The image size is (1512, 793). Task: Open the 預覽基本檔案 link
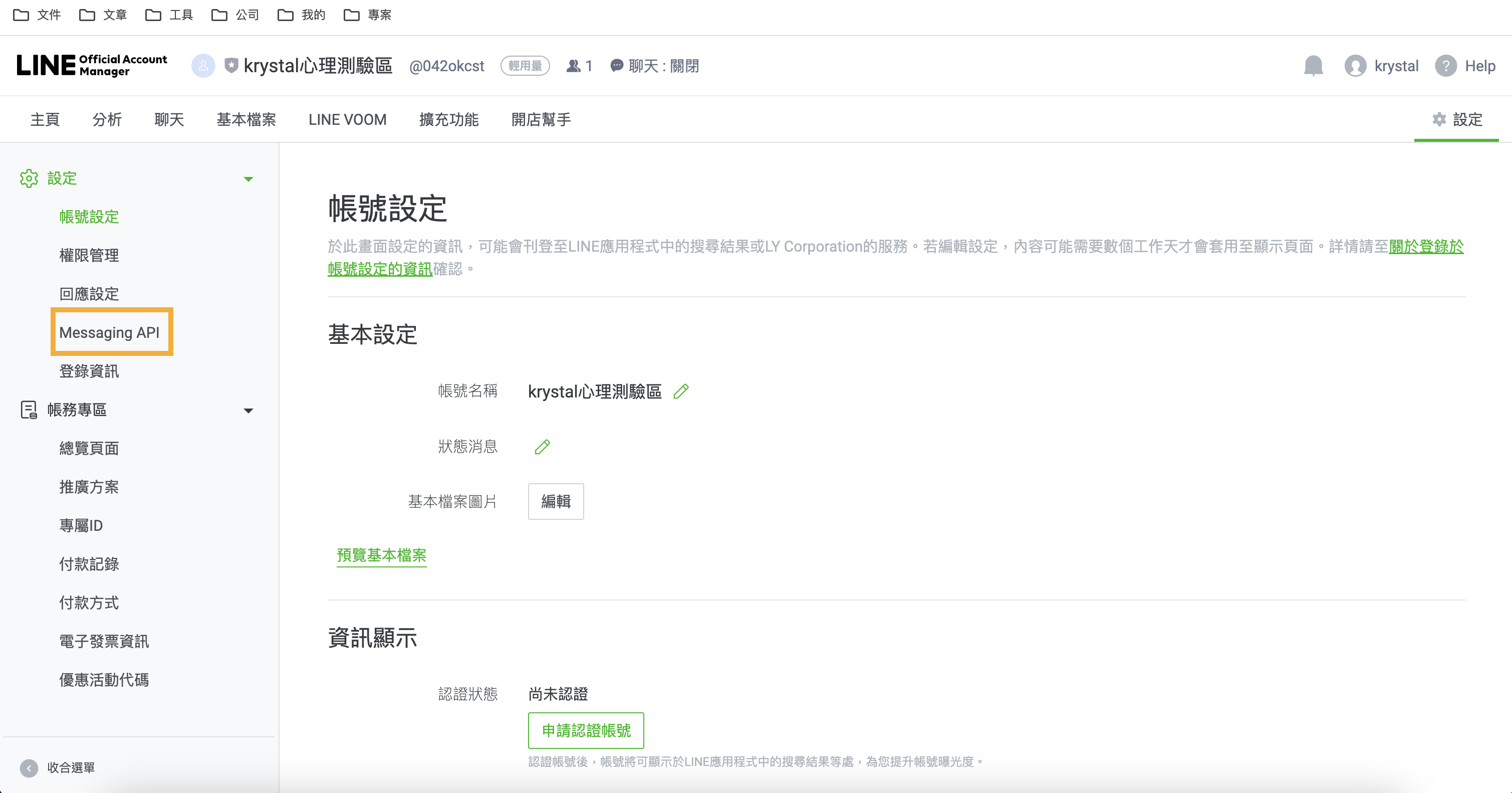coord(382,555)
